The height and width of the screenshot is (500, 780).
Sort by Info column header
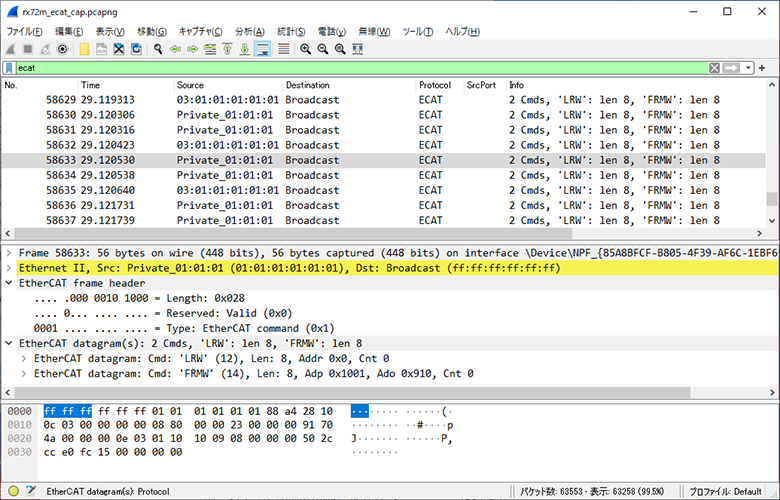pos(636,85)
